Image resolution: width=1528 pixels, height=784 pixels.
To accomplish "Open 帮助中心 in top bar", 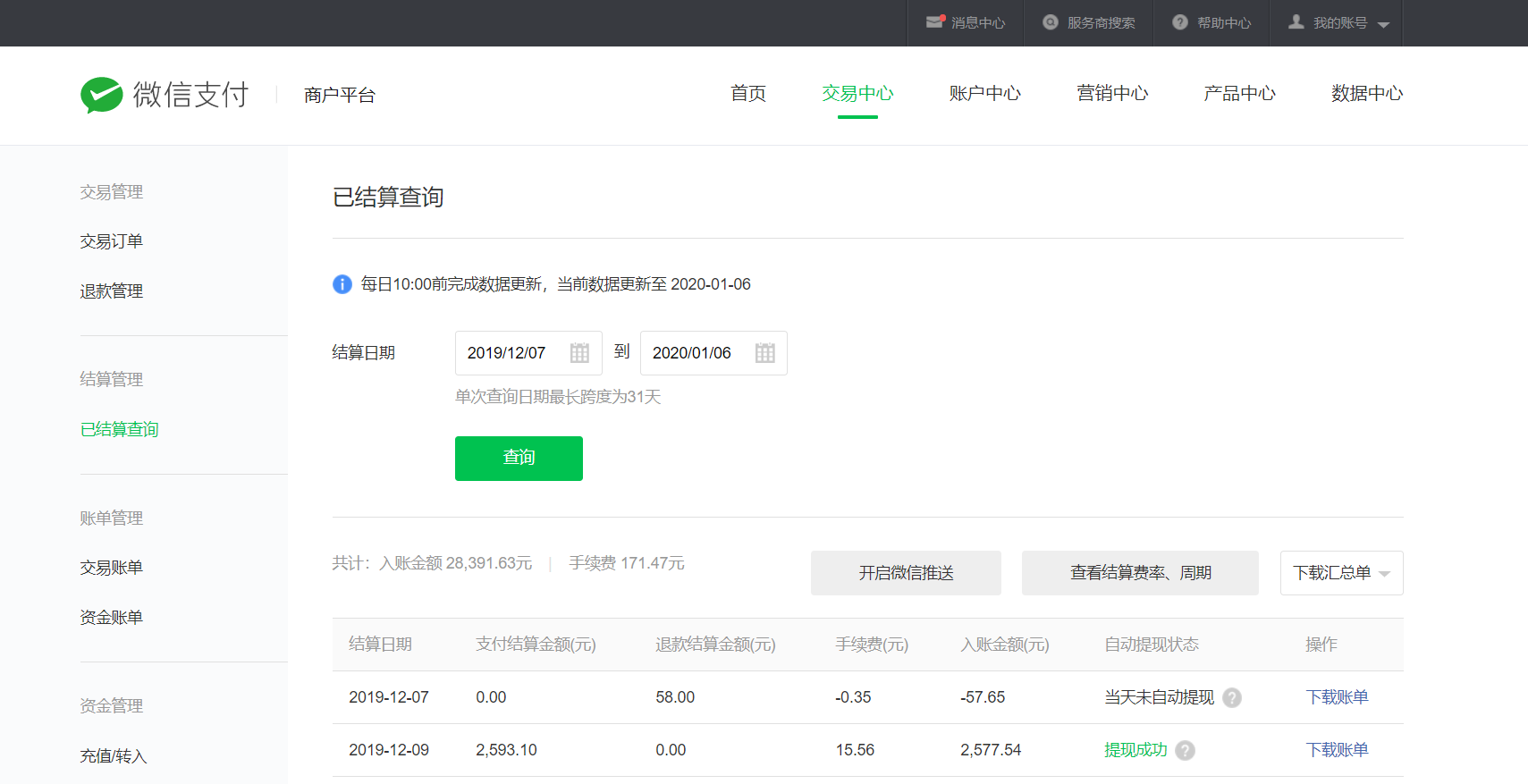I will click(1224, 22).
